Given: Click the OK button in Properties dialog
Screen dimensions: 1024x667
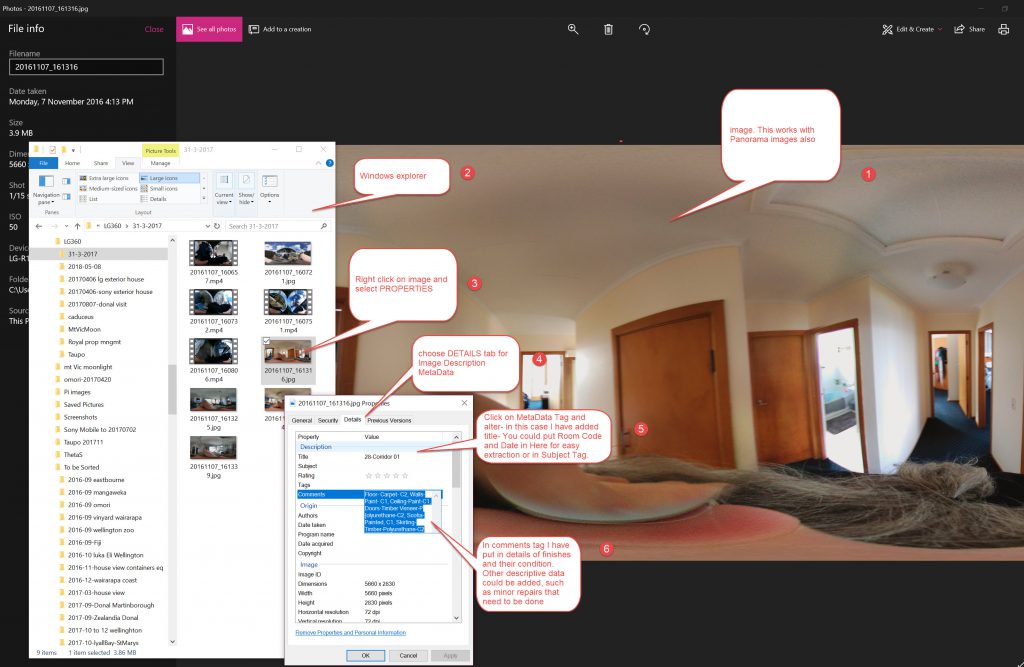Looking at the screenshot, I should tap(365, 655).
